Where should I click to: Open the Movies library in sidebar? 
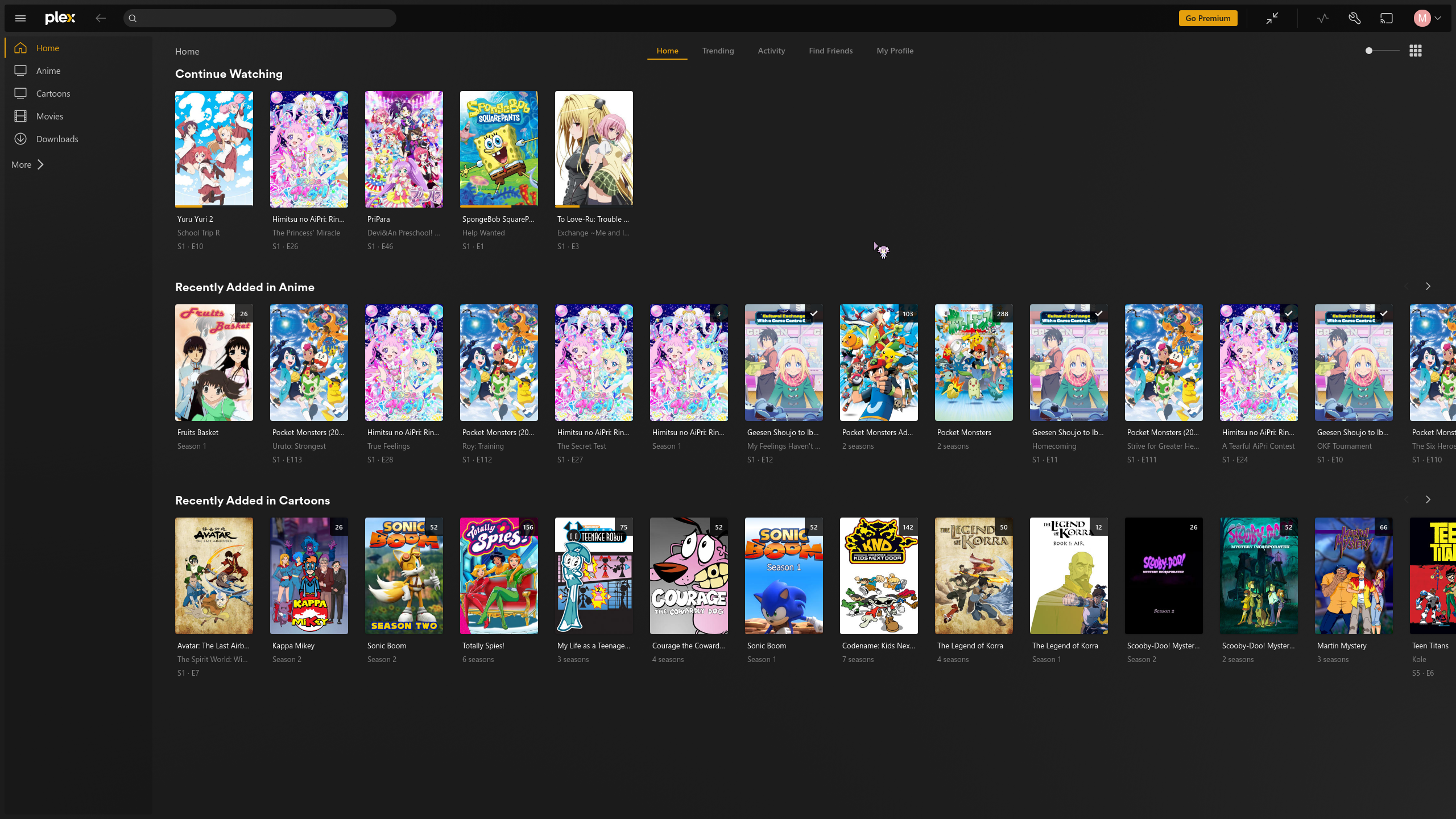(x=49, y=116)
